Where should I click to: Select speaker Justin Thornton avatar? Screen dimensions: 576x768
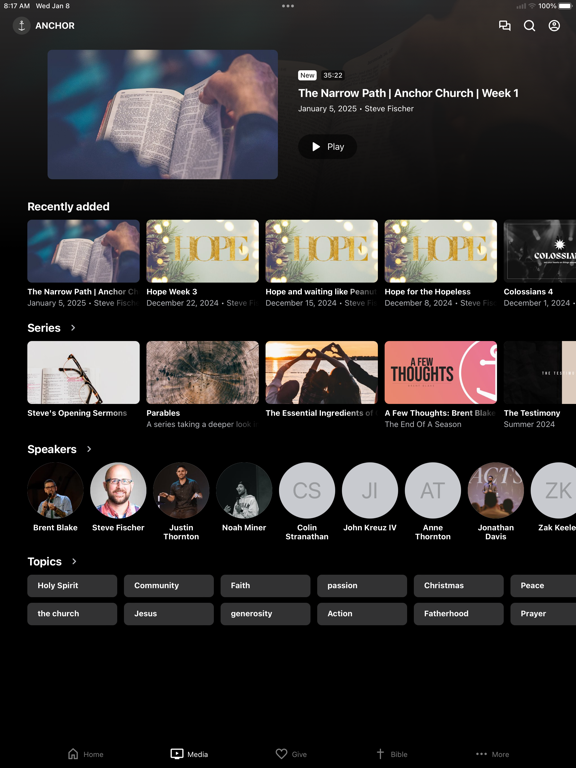(x=181, y=490)
